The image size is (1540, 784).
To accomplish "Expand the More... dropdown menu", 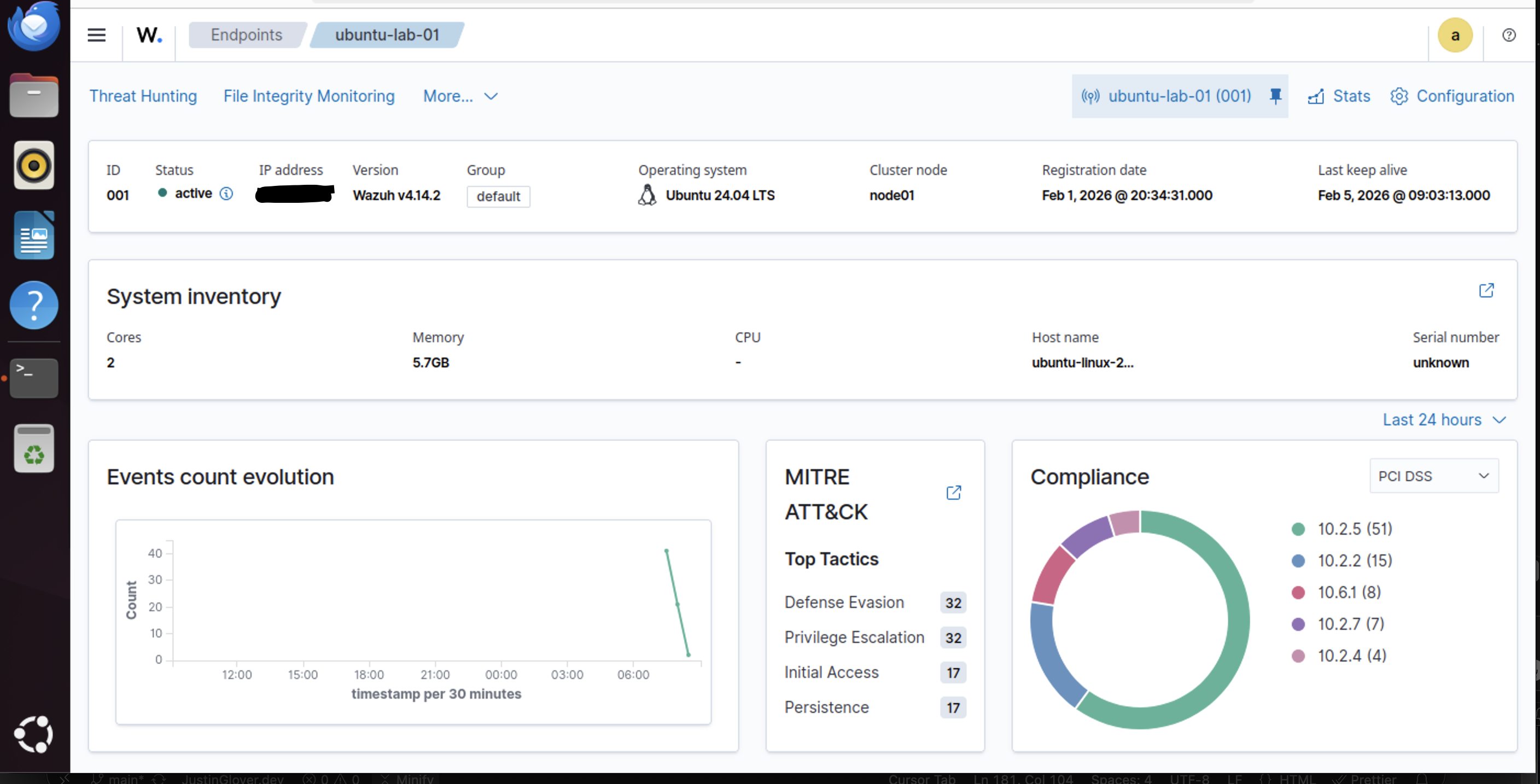I will pos(460,96).
